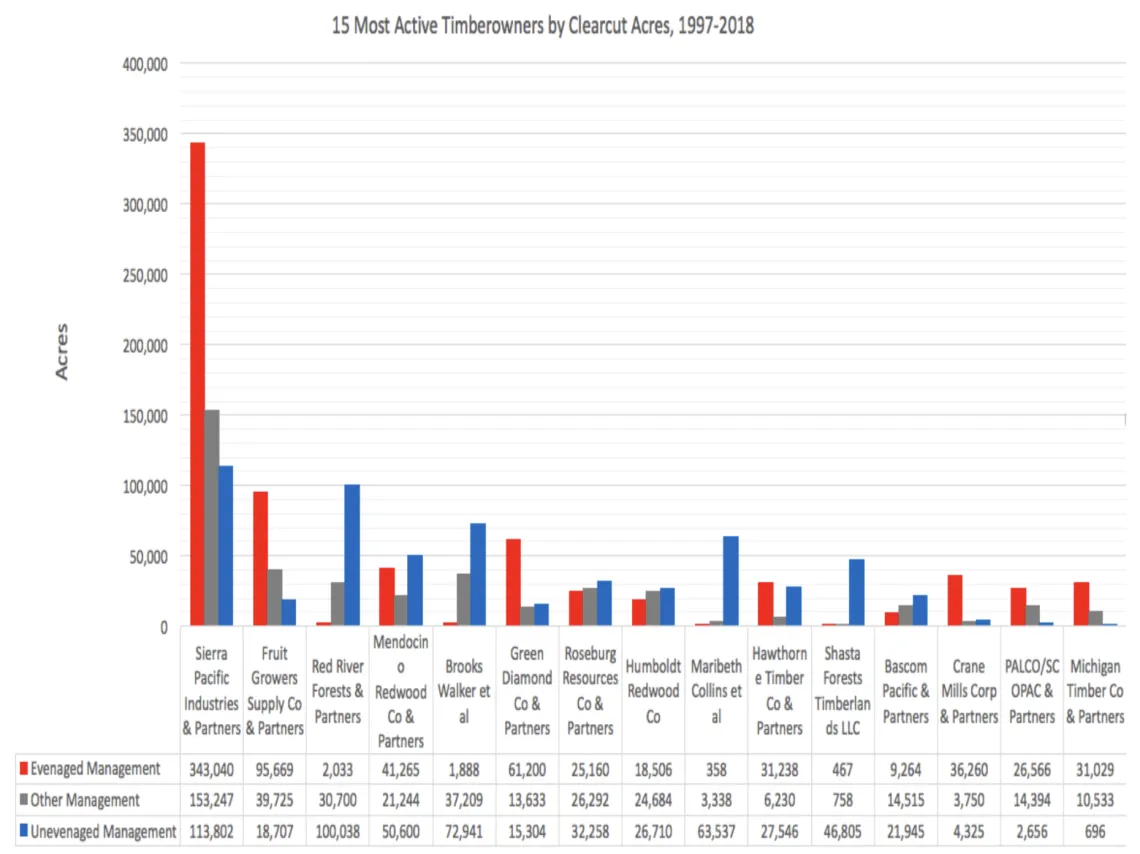Click the blue Maribeth Collins et al bar
The width and height of the screenshot is (1140, 854).
click(x=731, y=581)
